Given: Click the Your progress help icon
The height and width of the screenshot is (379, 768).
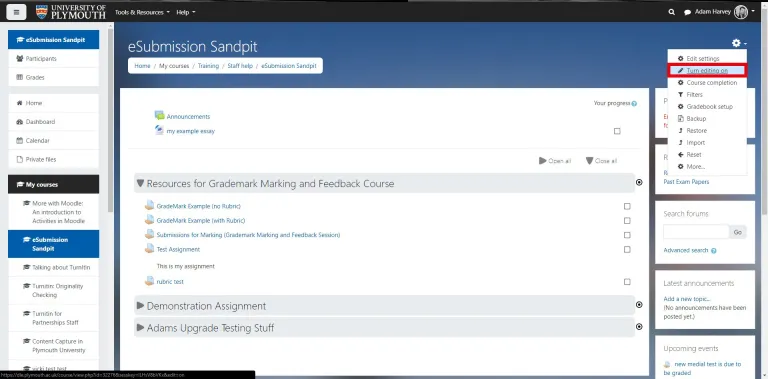Looking at the screenshot, I should (x=634, y=104).
